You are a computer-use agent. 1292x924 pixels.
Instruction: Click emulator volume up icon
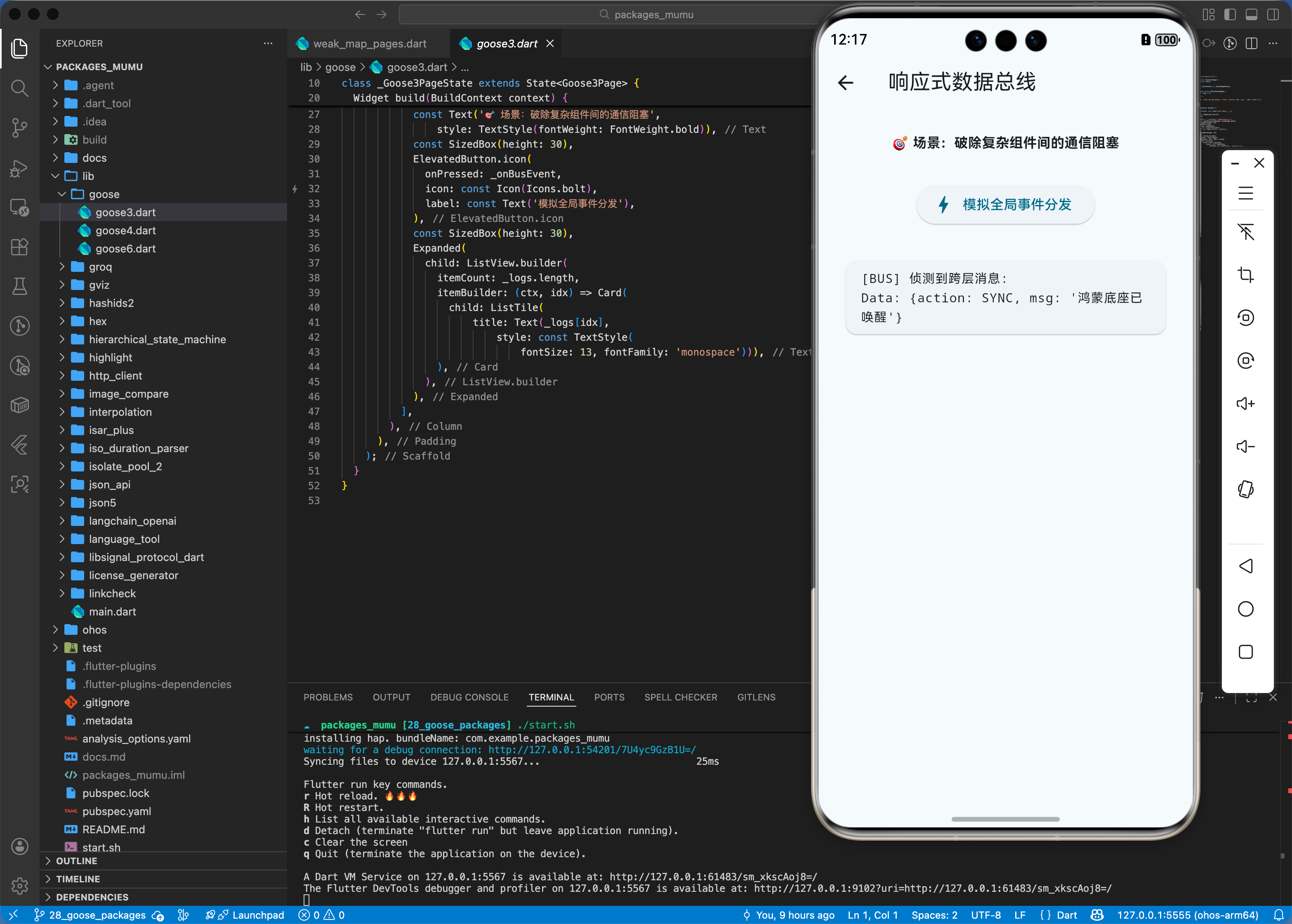(1245, 403)
